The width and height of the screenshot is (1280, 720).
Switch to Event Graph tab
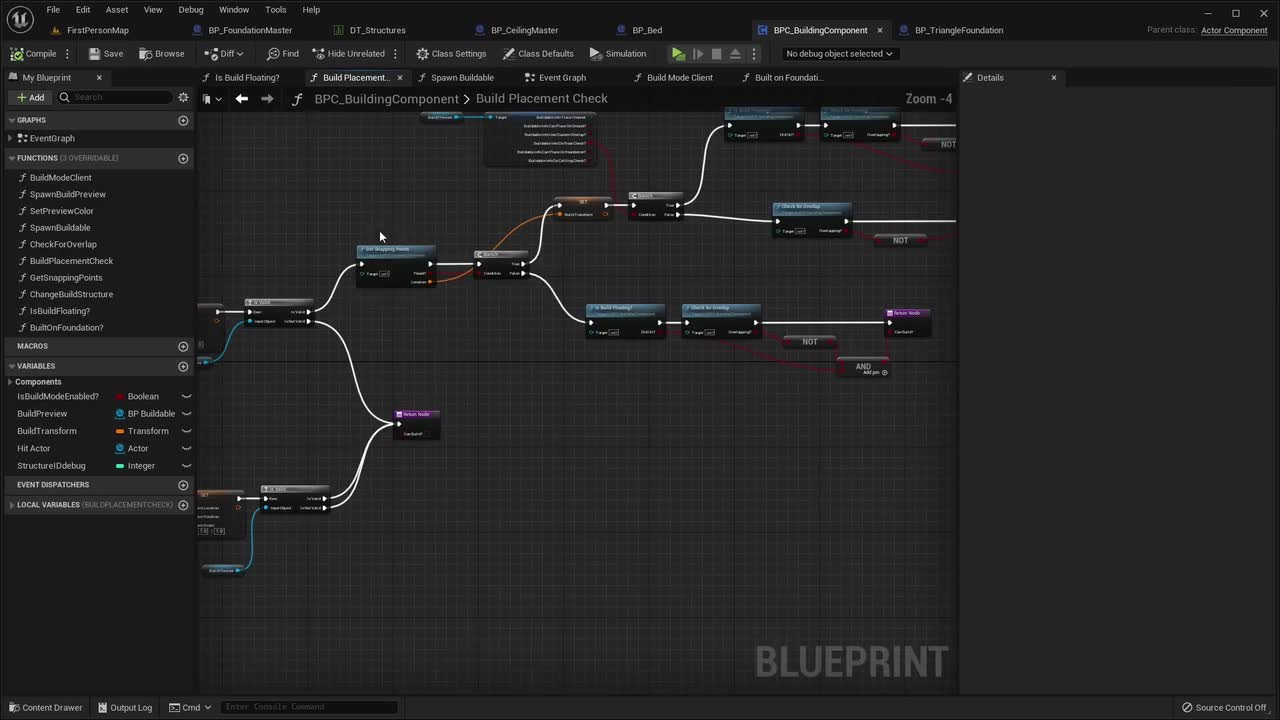click(x=562, y=77)
